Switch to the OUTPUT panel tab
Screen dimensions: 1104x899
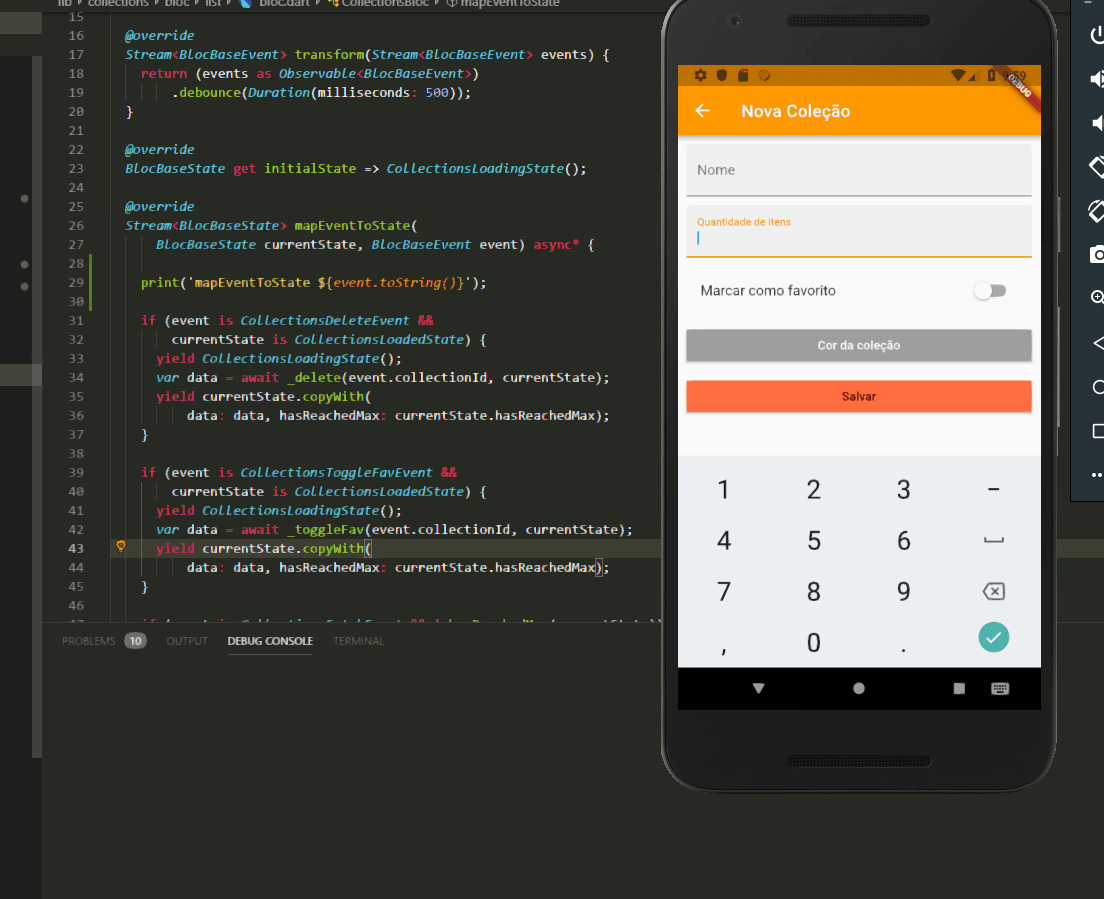187,641
